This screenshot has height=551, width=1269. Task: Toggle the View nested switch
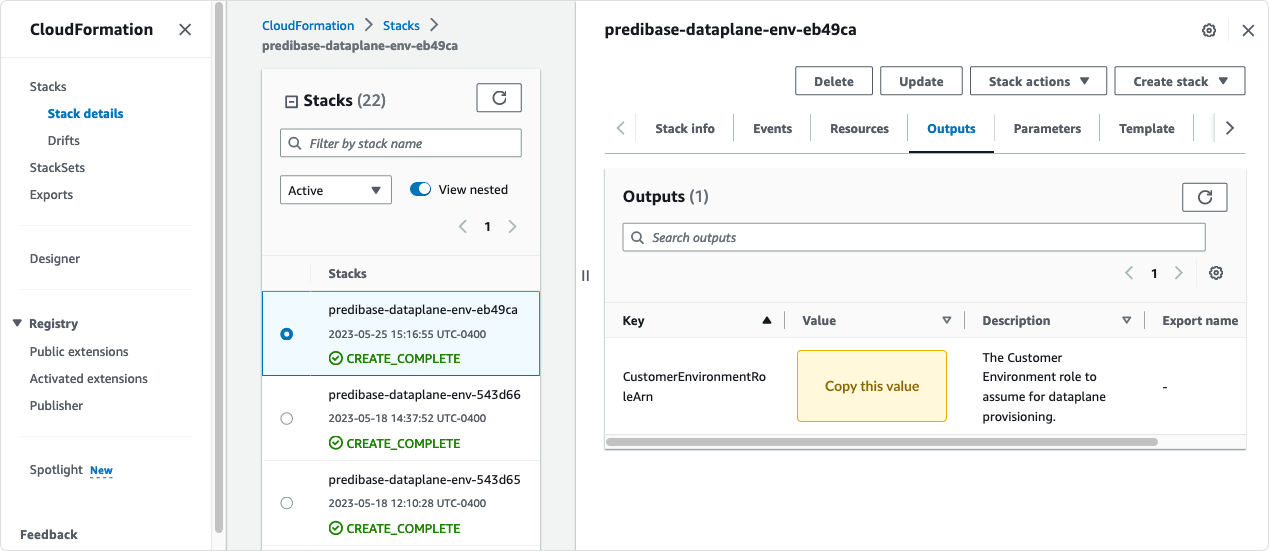coord(421,190)
